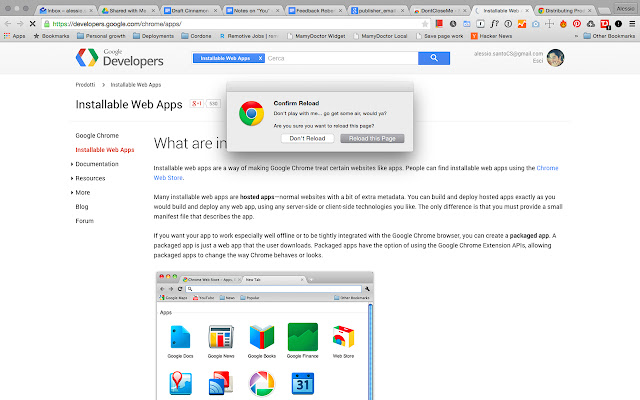Click the browser back arrow
Image resolution: width=640 pixels, height=400 pixels.
(7, 24)
